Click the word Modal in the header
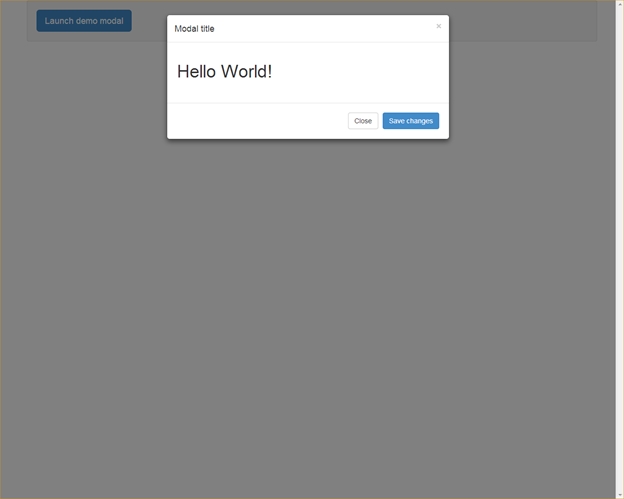The image size is (624, 499). click(x=185, y=29)
